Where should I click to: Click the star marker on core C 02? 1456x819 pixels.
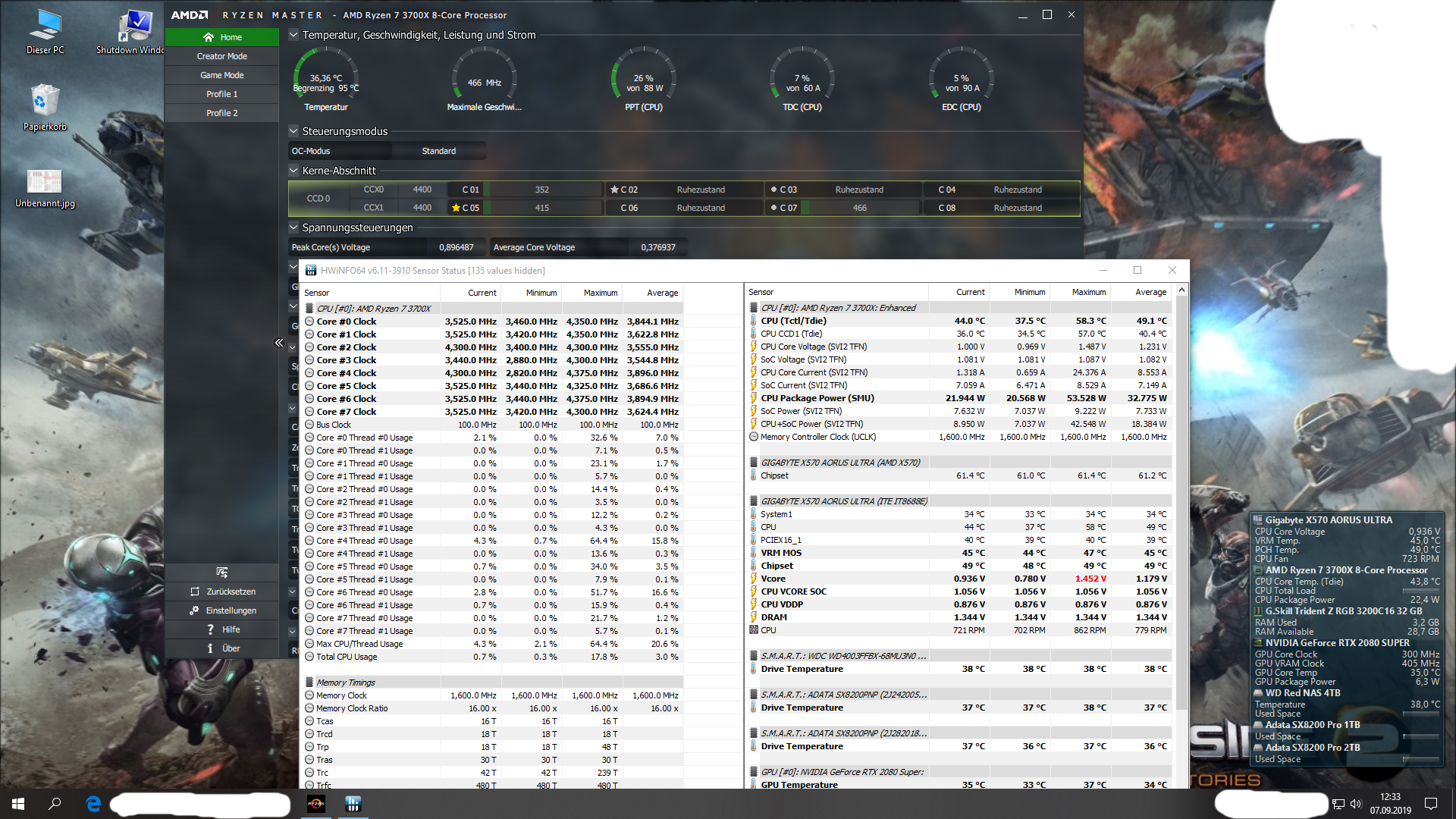[x=614, y=190]
